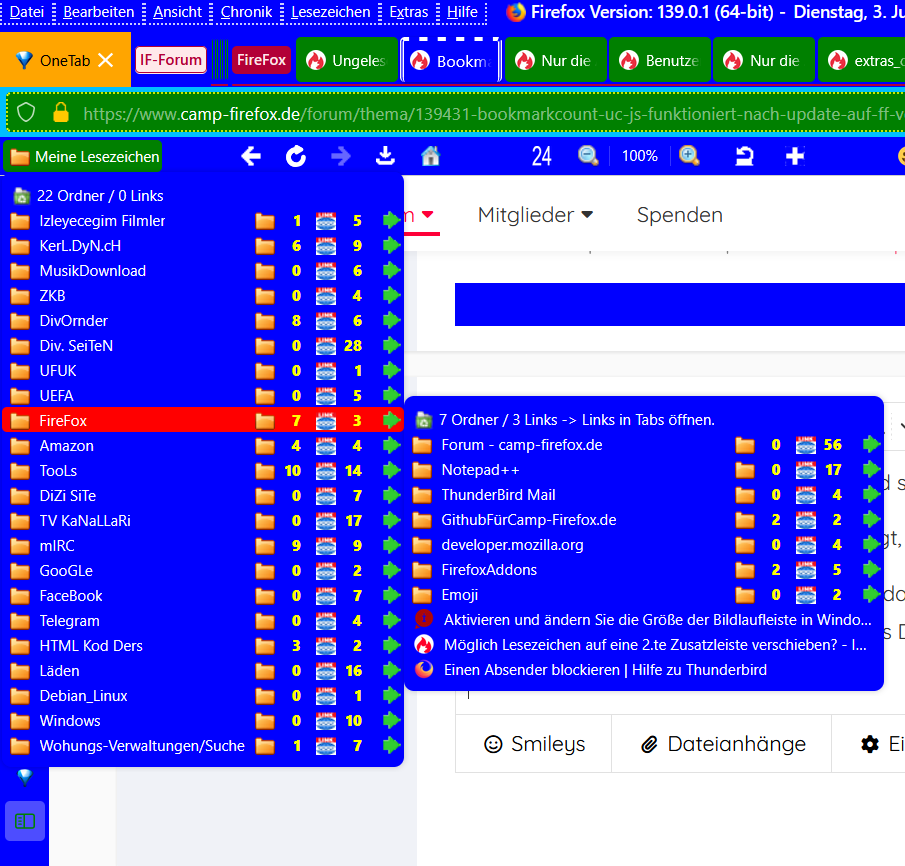This screenshot has height=866, width=905.
Task: Zoom out with the magnifier minus icon
Action: pyautogui.click(x=588, y=156)
